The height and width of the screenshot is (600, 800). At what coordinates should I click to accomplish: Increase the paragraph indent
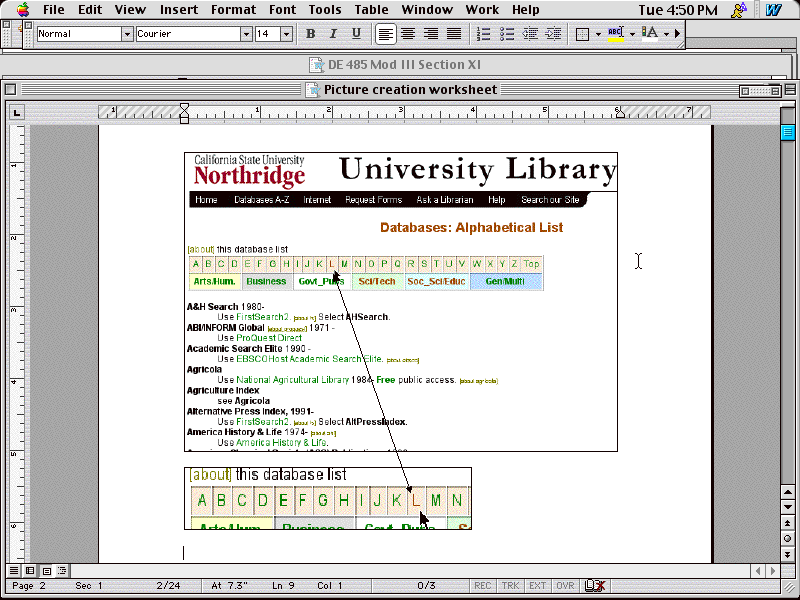coord(553,34)
